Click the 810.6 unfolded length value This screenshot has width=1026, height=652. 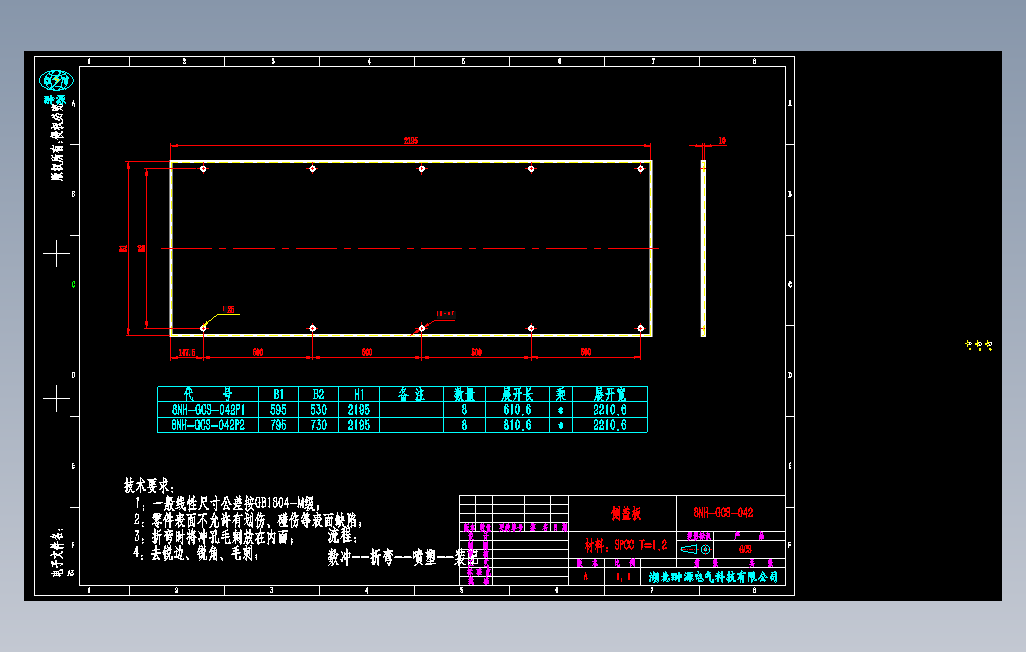pyautogui.click(x=517, y=425)
